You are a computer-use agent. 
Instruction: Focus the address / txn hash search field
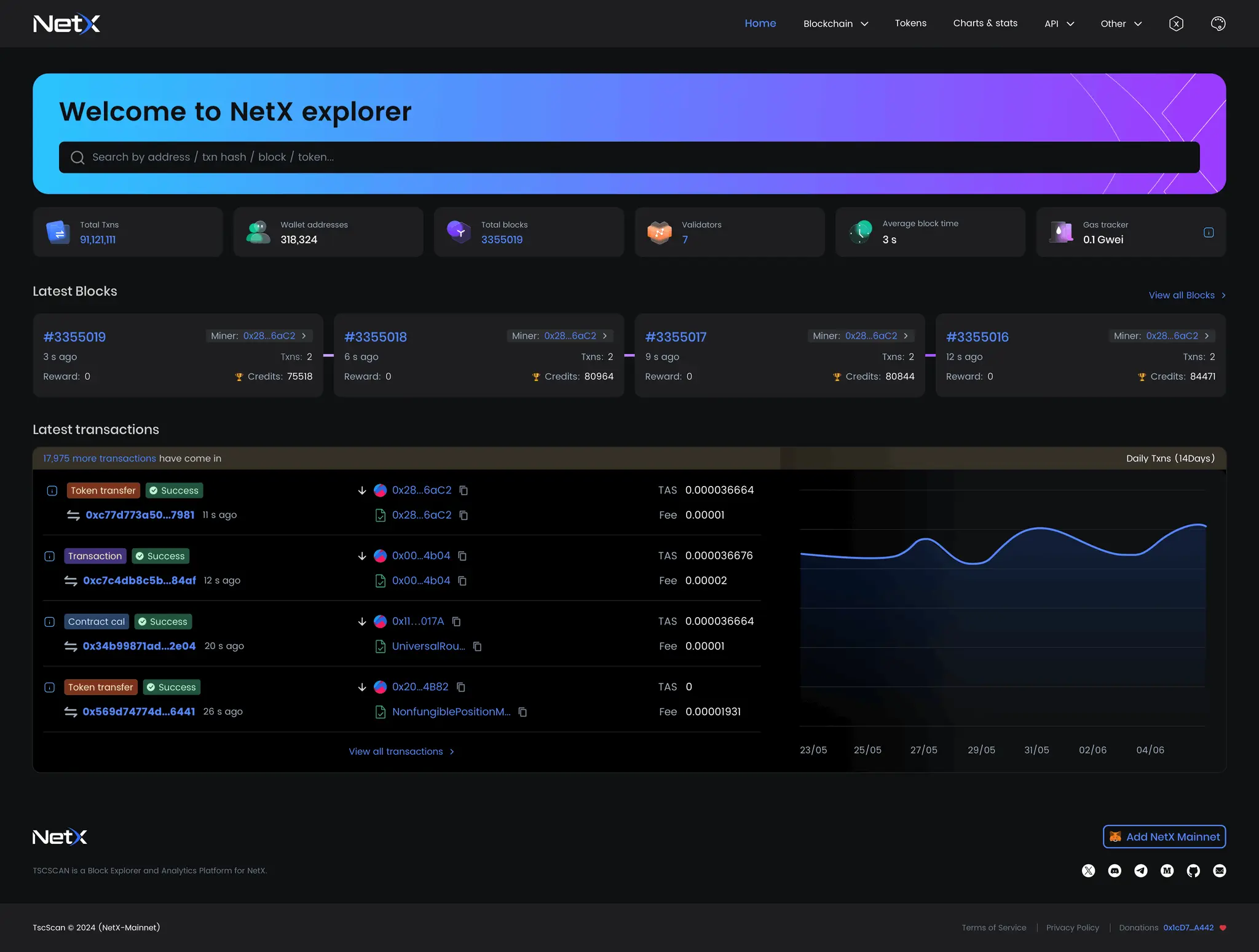629,157
